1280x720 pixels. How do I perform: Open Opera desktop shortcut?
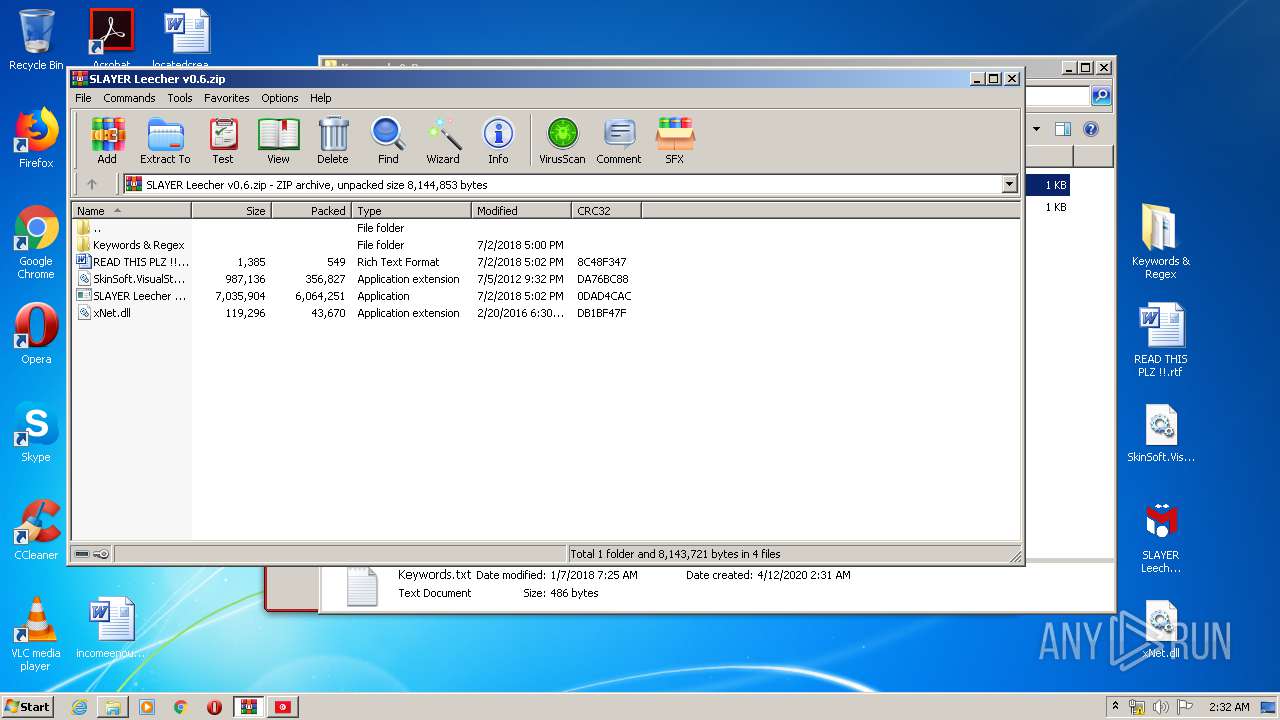pos(36,335)
